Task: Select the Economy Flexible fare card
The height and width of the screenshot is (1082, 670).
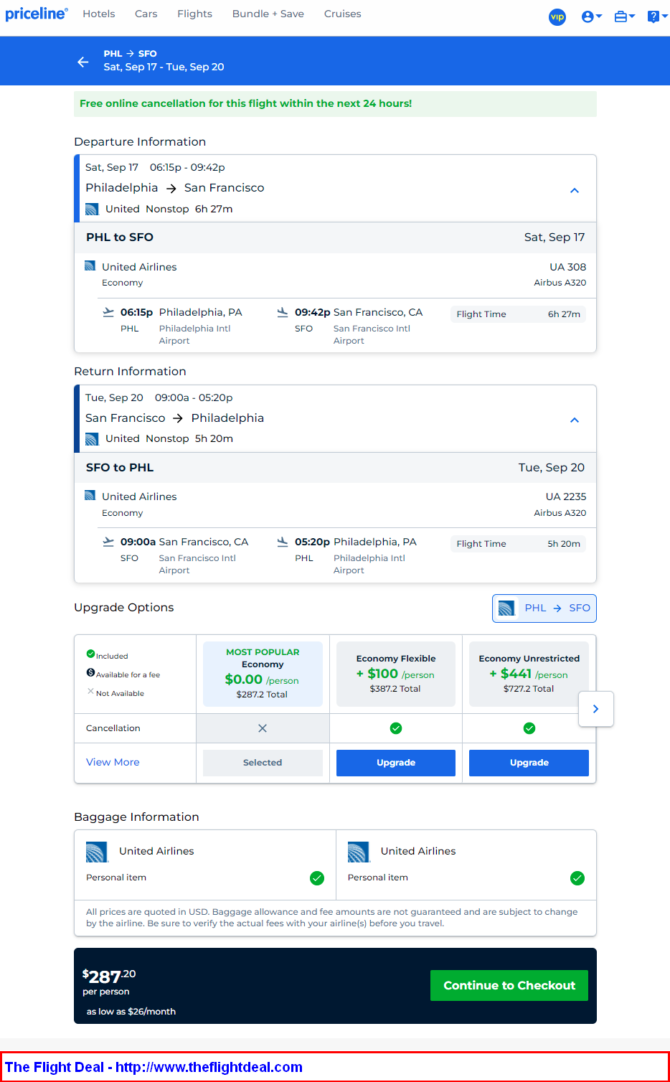Action: tap(395, 673)
